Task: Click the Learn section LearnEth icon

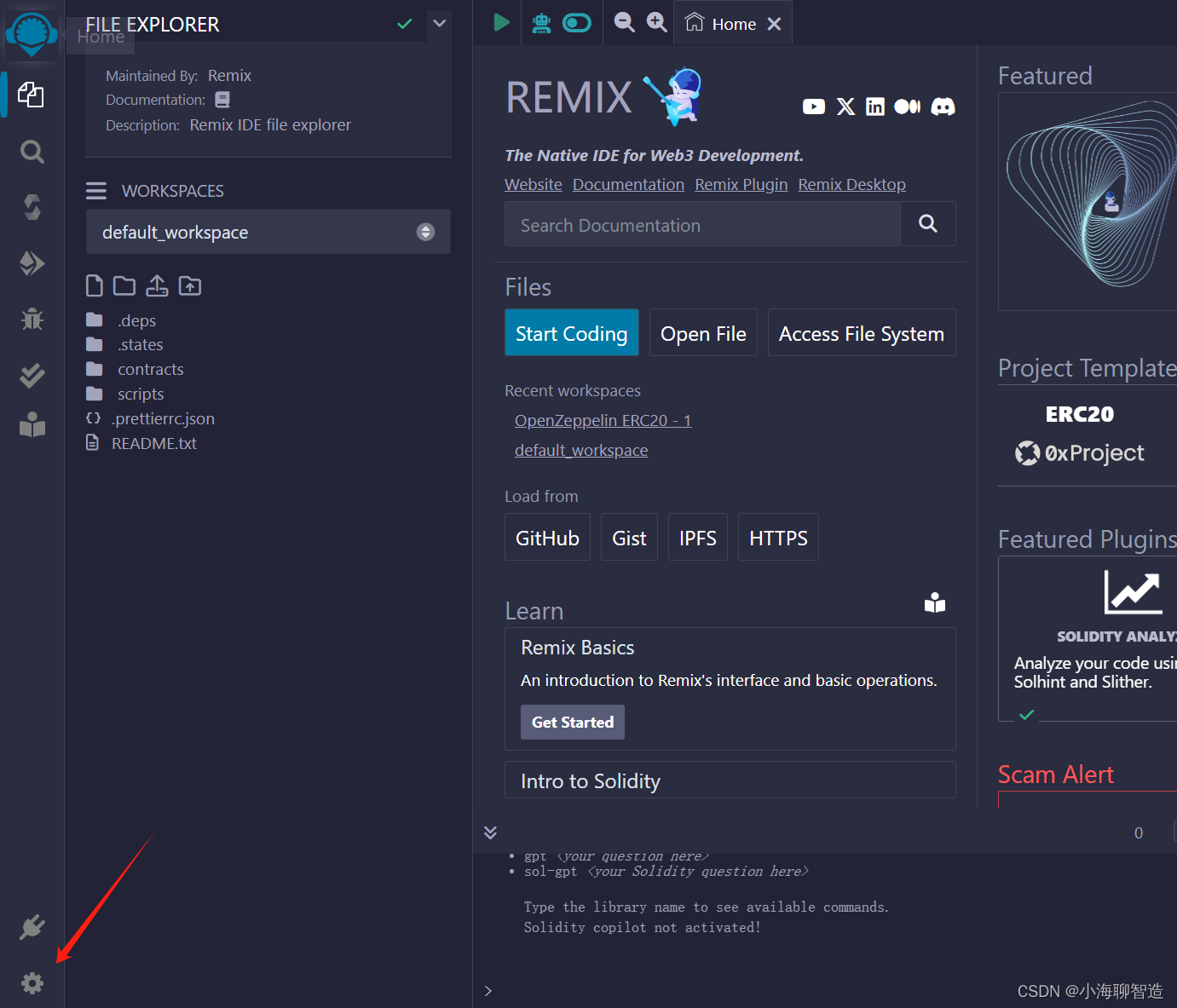Action: (935, 603)
